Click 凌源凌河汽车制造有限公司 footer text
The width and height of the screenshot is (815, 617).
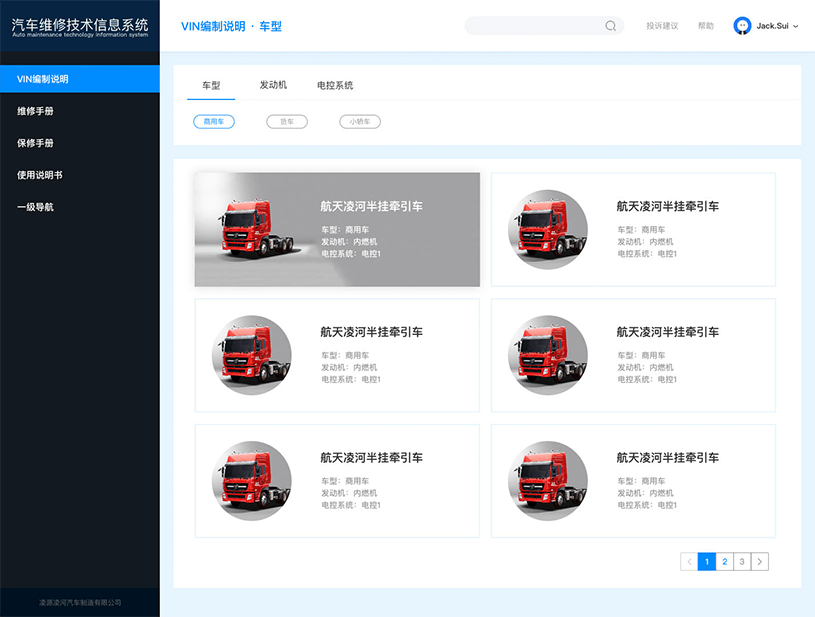(80, 602)
